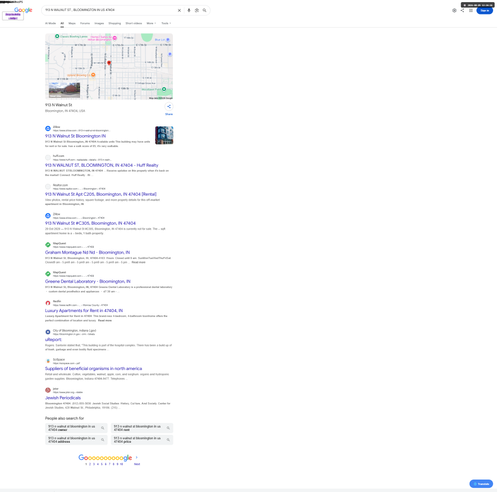Screen dimensions: 500x492
Task: Switch to Shopping tab
Action: 115,23
